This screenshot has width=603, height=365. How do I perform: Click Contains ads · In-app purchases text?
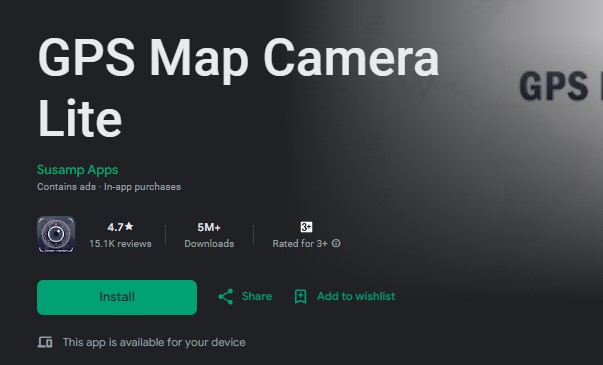(109, 187)
